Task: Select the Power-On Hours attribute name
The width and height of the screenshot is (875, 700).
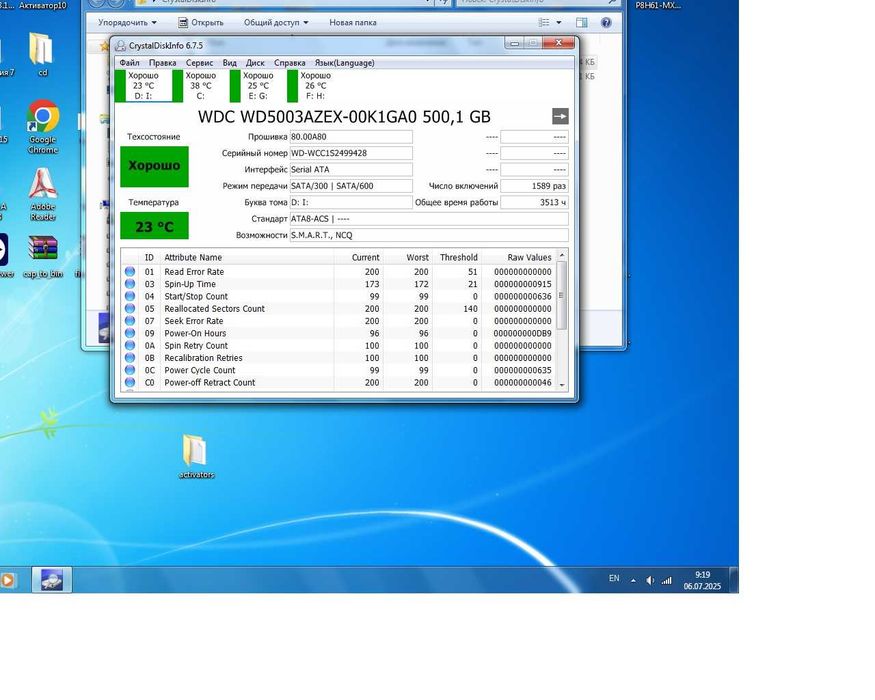Action: coord(195,333)
